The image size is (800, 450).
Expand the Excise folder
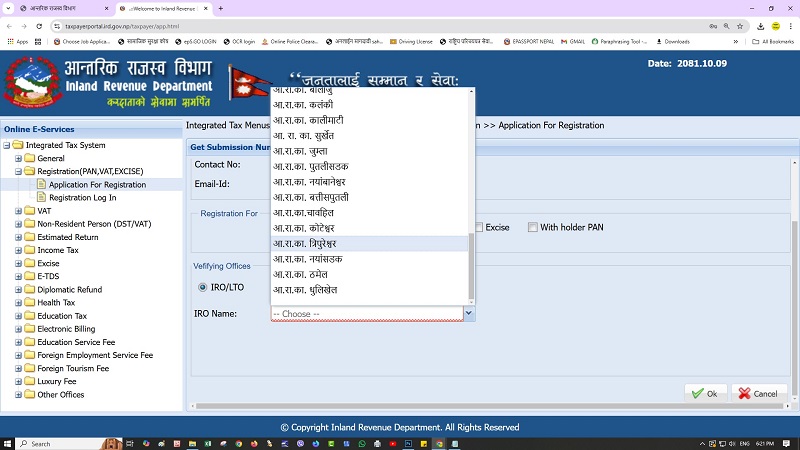click(18, 264)
